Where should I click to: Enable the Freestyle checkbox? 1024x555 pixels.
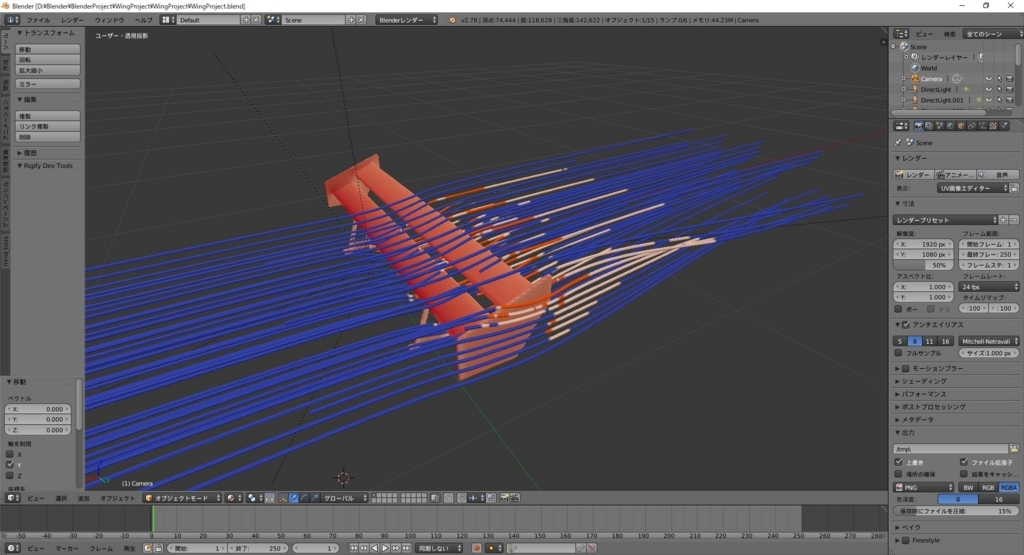click(906, 541)
